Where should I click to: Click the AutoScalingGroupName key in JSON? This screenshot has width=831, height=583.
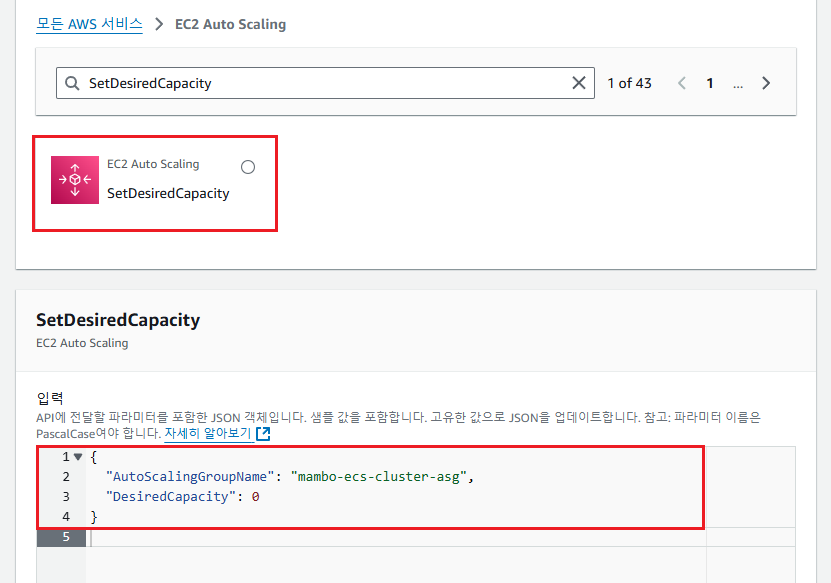click(190, 477)
